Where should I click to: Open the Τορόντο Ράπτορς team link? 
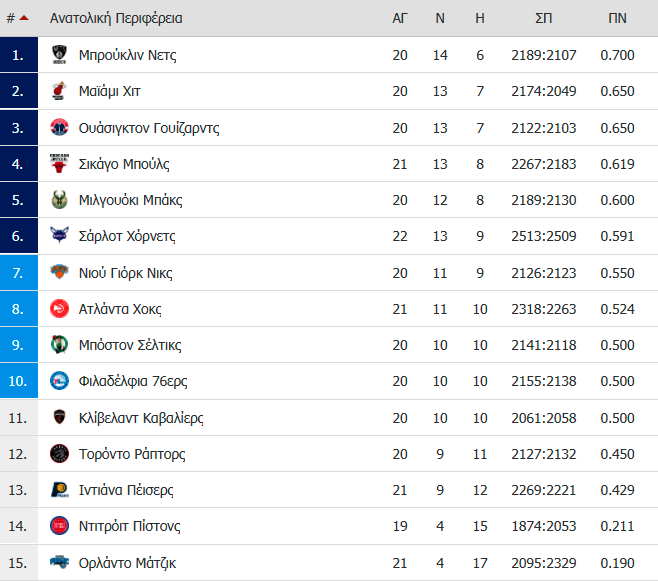(x=132, y=454)
